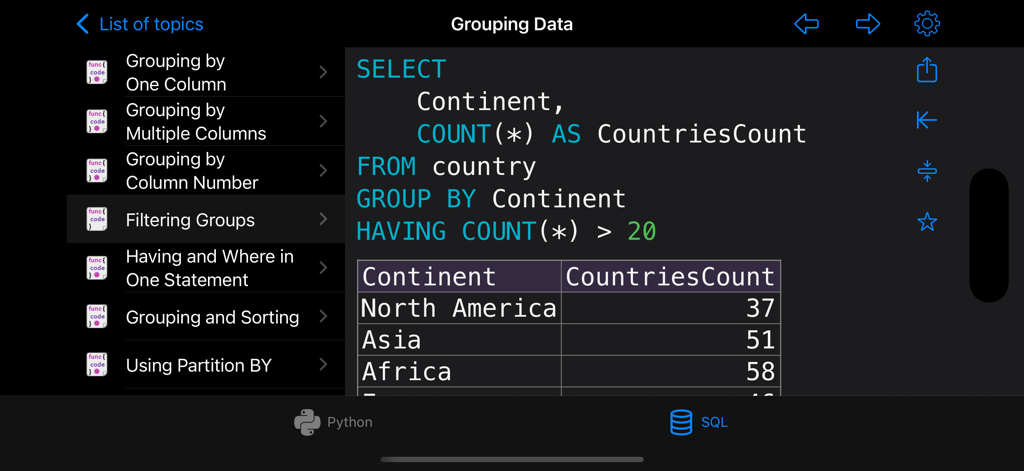Tap chevron next to Grouping by Multiple Columns
This screenshot has height=471, width=1024.
pos(323,122)
